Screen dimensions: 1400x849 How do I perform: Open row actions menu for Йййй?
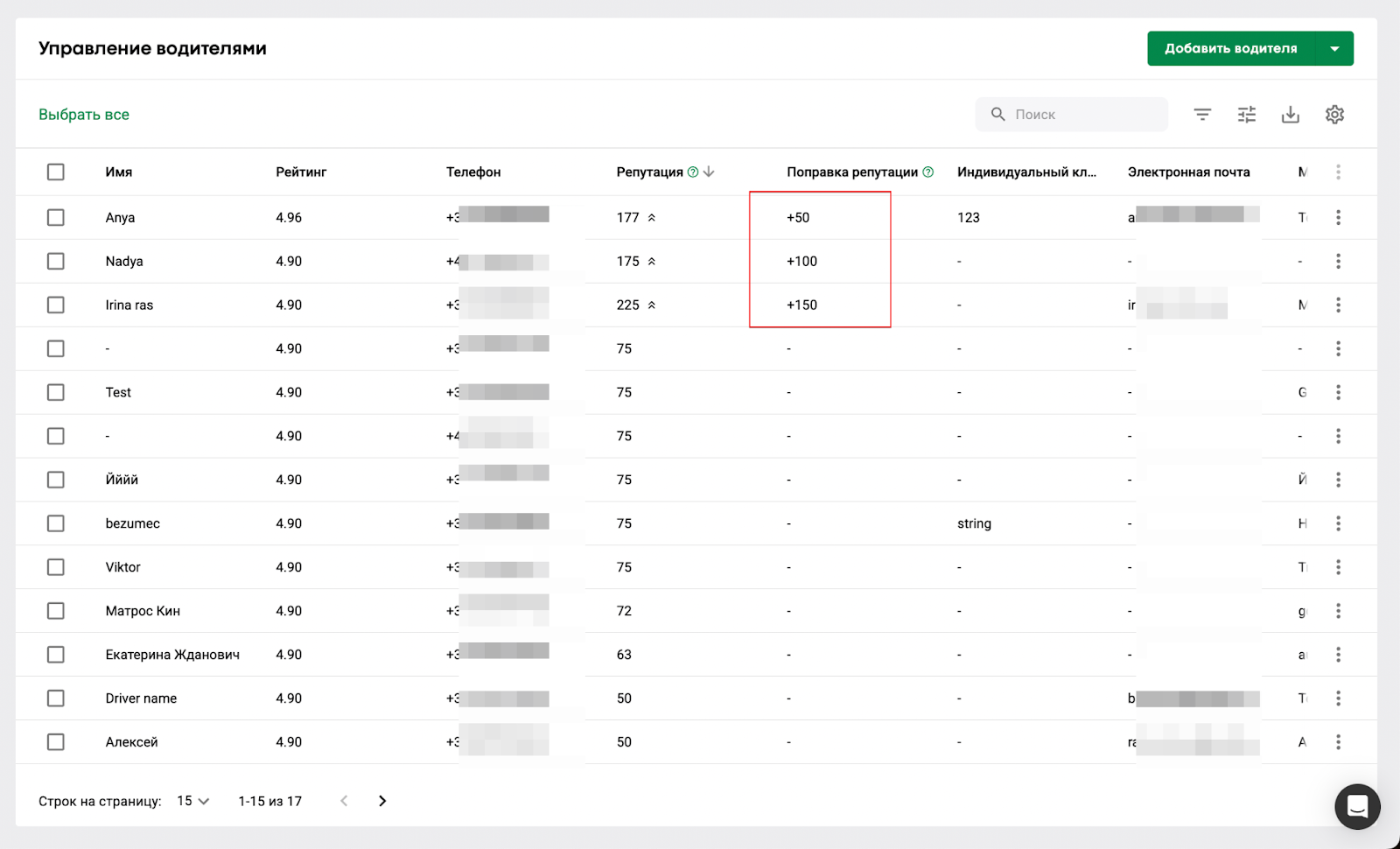tap(1338, 480)
